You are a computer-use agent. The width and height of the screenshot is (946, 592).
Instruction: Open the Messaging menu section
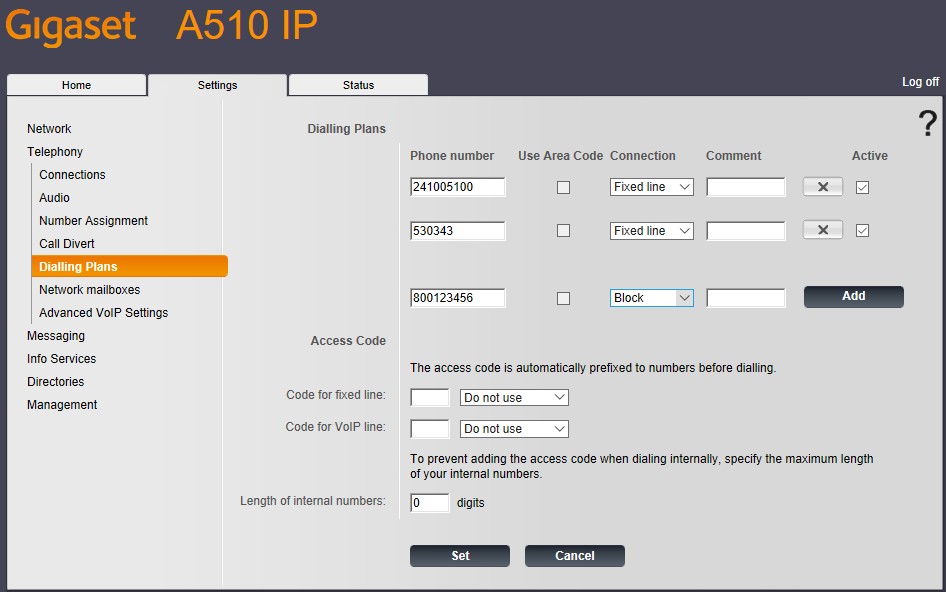[56, 336]
